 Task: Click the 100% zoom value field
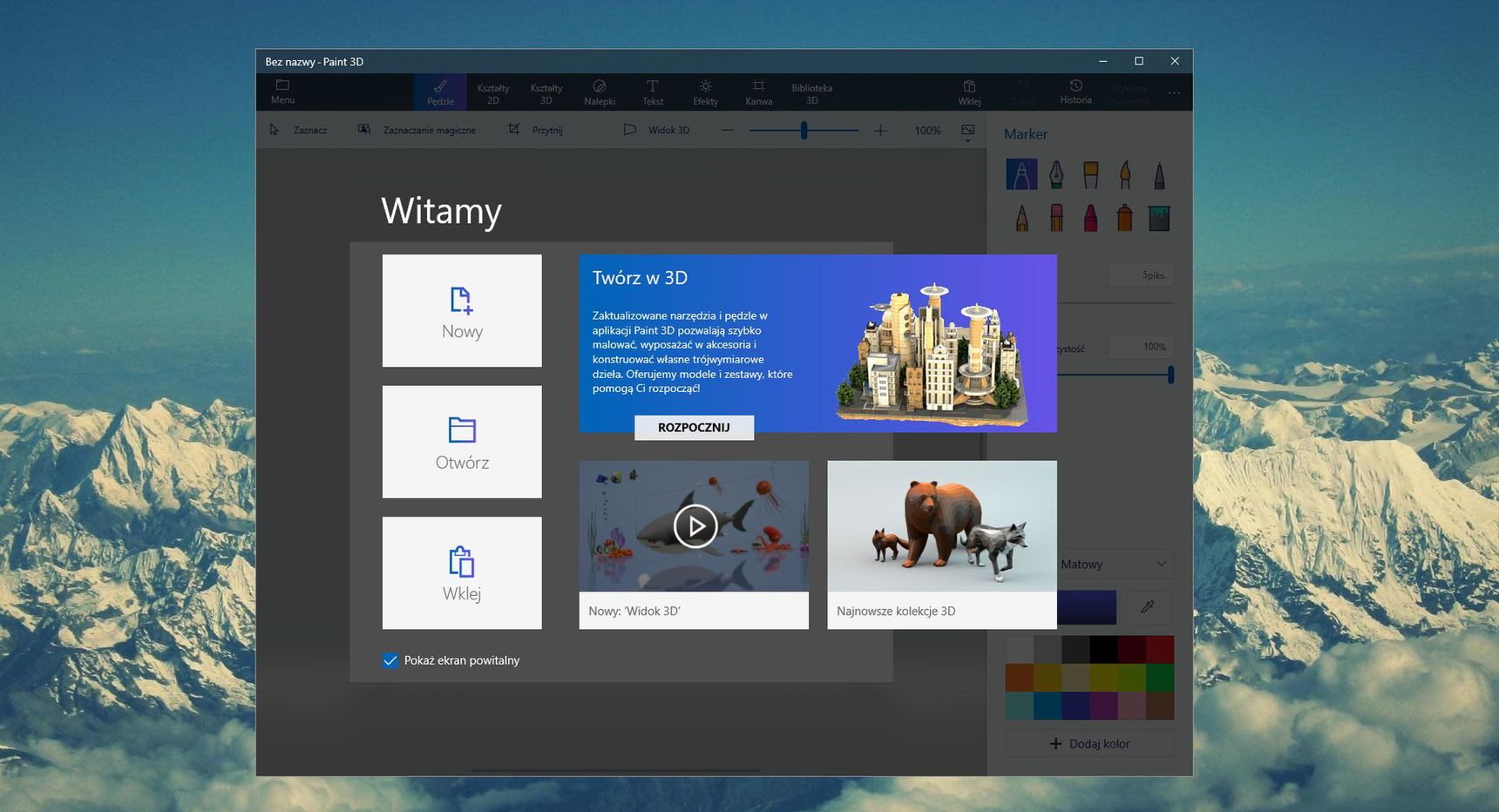(927, 130)
